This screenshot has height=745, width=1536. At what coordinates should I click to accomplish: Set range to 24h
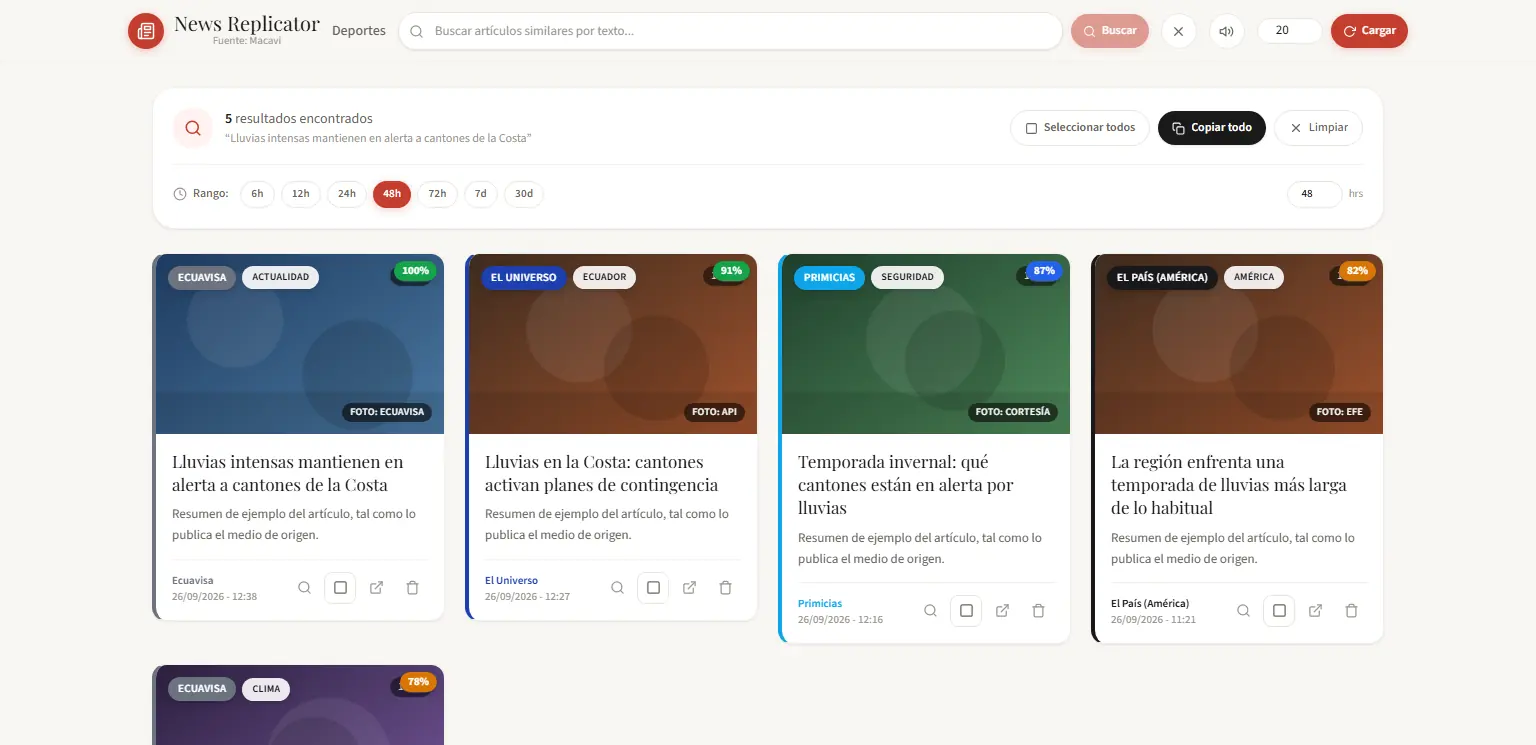tap(346, 194)
